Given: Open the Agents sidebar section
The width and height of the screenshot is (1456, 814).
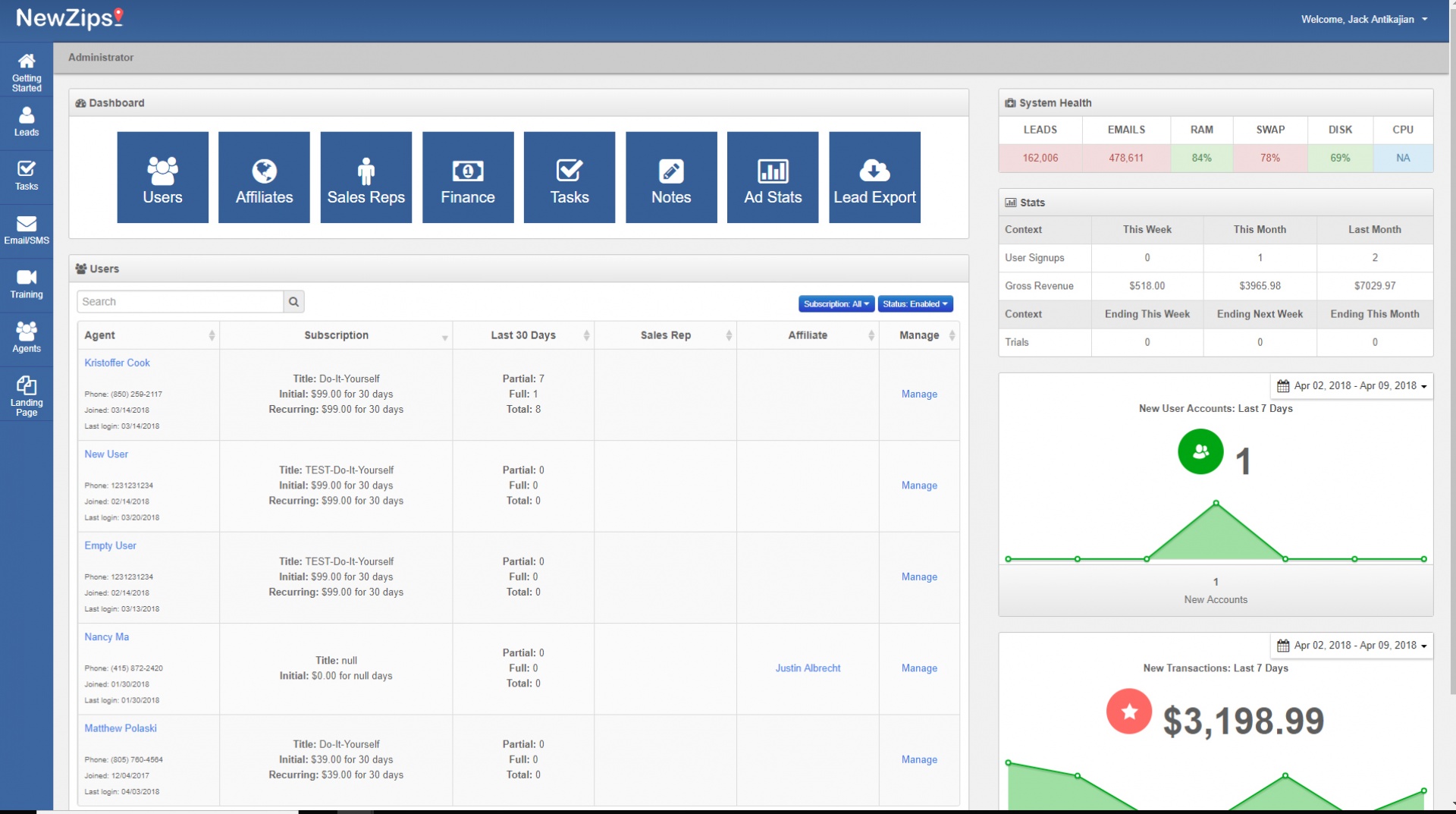Looking at the screenshot, I should [27, 339].
